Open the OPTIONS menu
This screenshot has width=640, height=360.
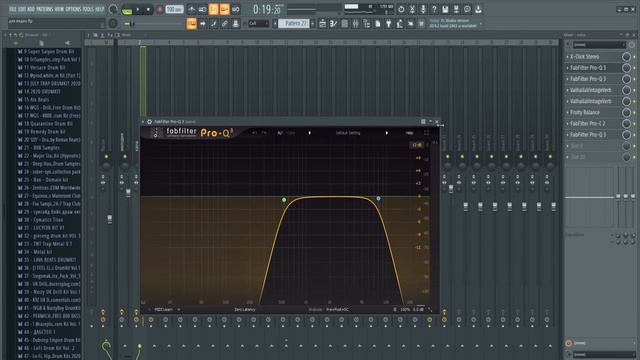click(x=73, y=9)
